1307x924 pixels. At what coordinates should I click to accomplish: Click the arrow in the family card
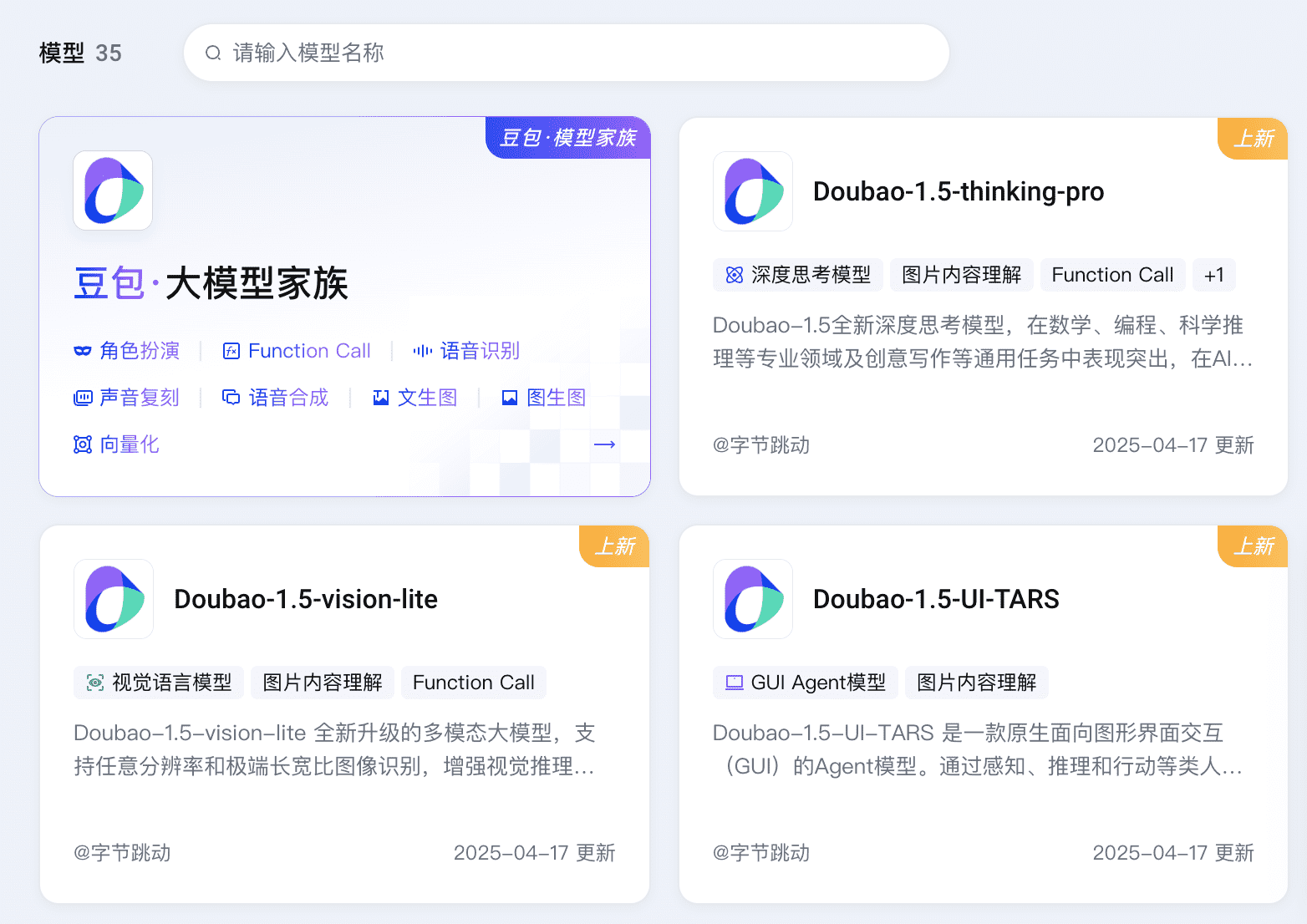coord(604,444)
